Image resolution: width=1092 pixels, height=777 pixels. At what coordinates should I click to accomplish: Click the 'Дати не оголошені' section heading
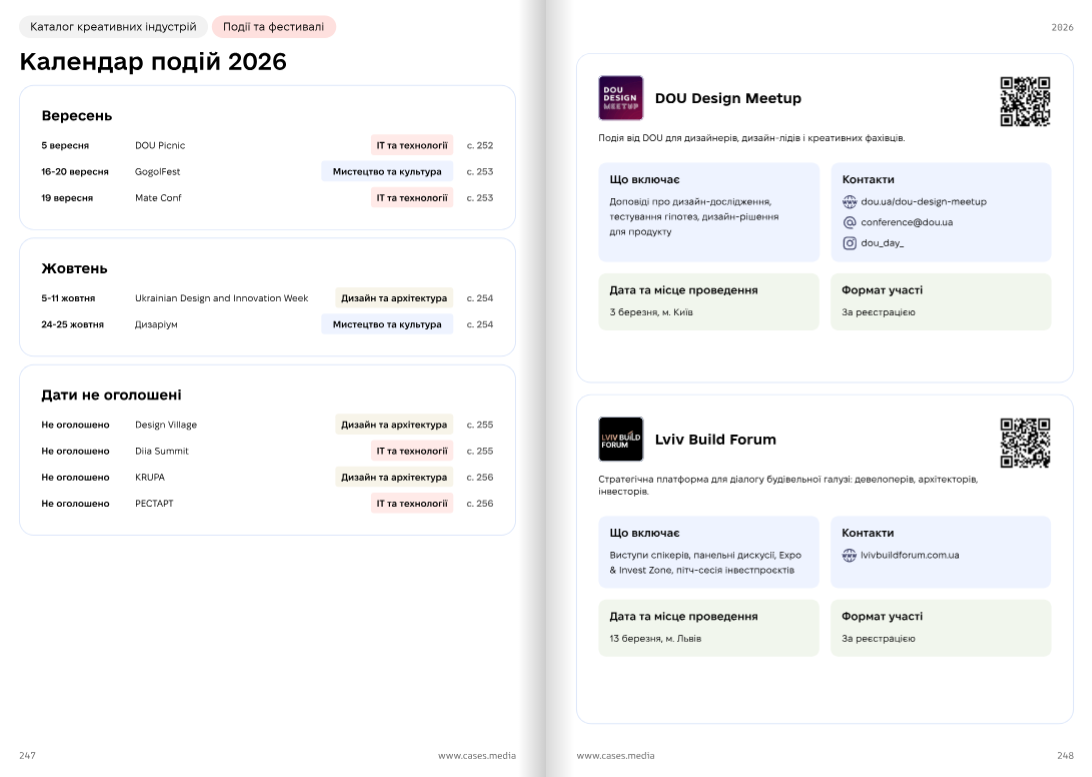click(x=111, y=395)
